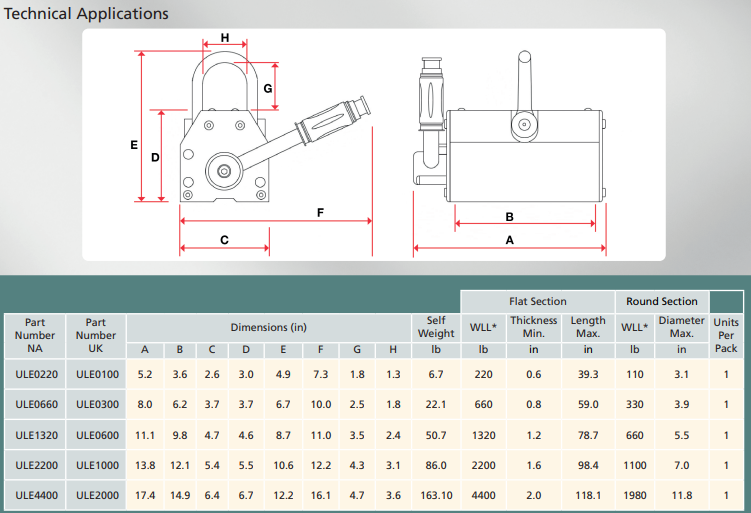This screenshot has width=751, height=513.
Task: Click the H dimension label above the shackle
Action: click(x=225, y=38)
